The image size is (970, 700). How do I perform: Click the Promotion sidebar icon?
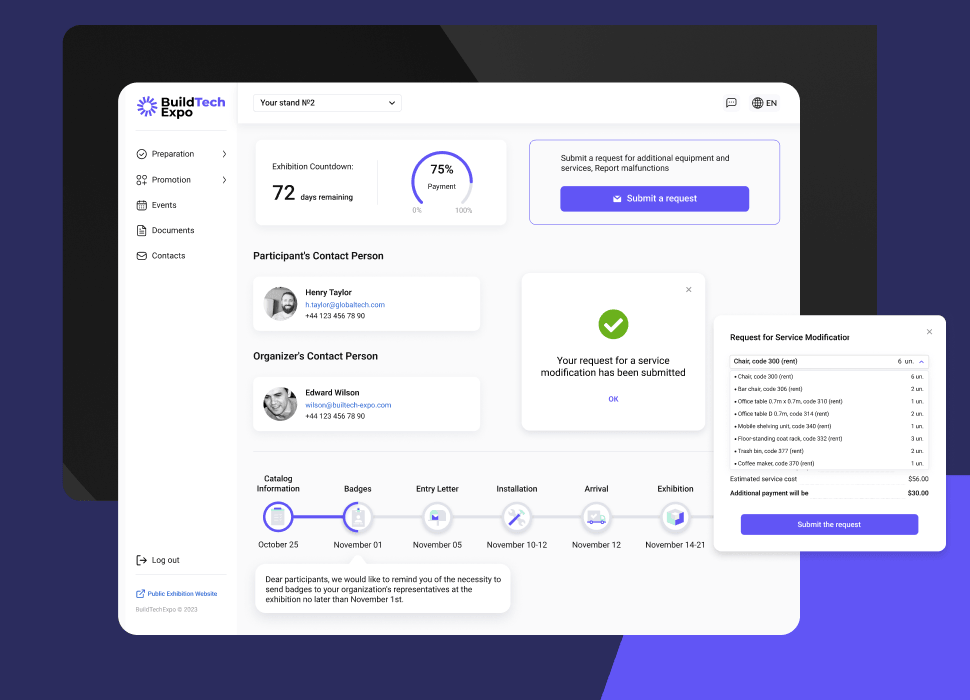click(142, 180)
